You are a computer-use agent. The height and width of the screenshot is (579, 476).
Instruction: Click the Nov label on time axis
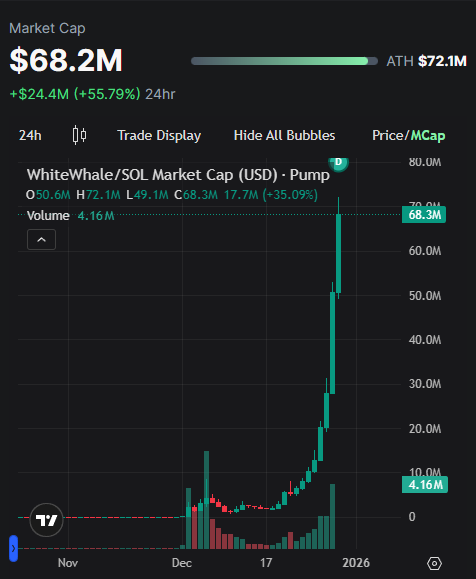(68, 563)
